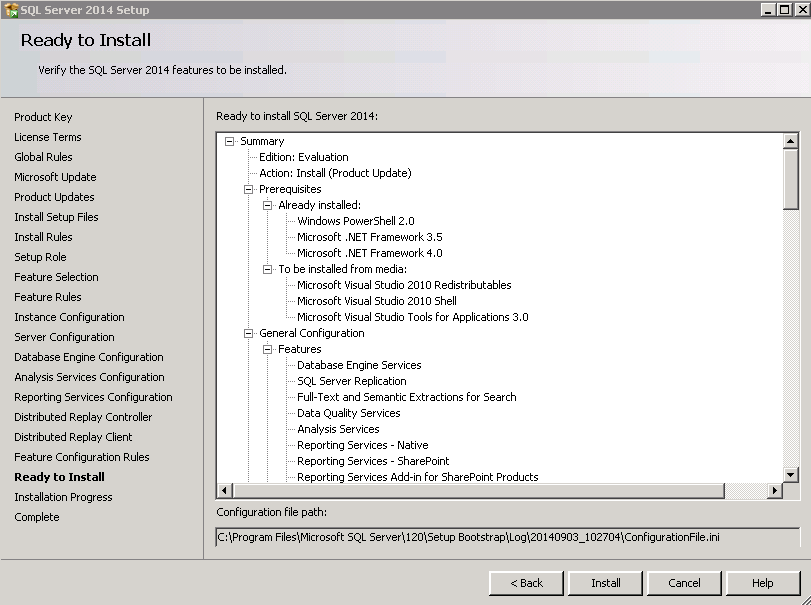The image size is (811, 605).
Task: Click the configuration file path field
Action: pos(508,537)
